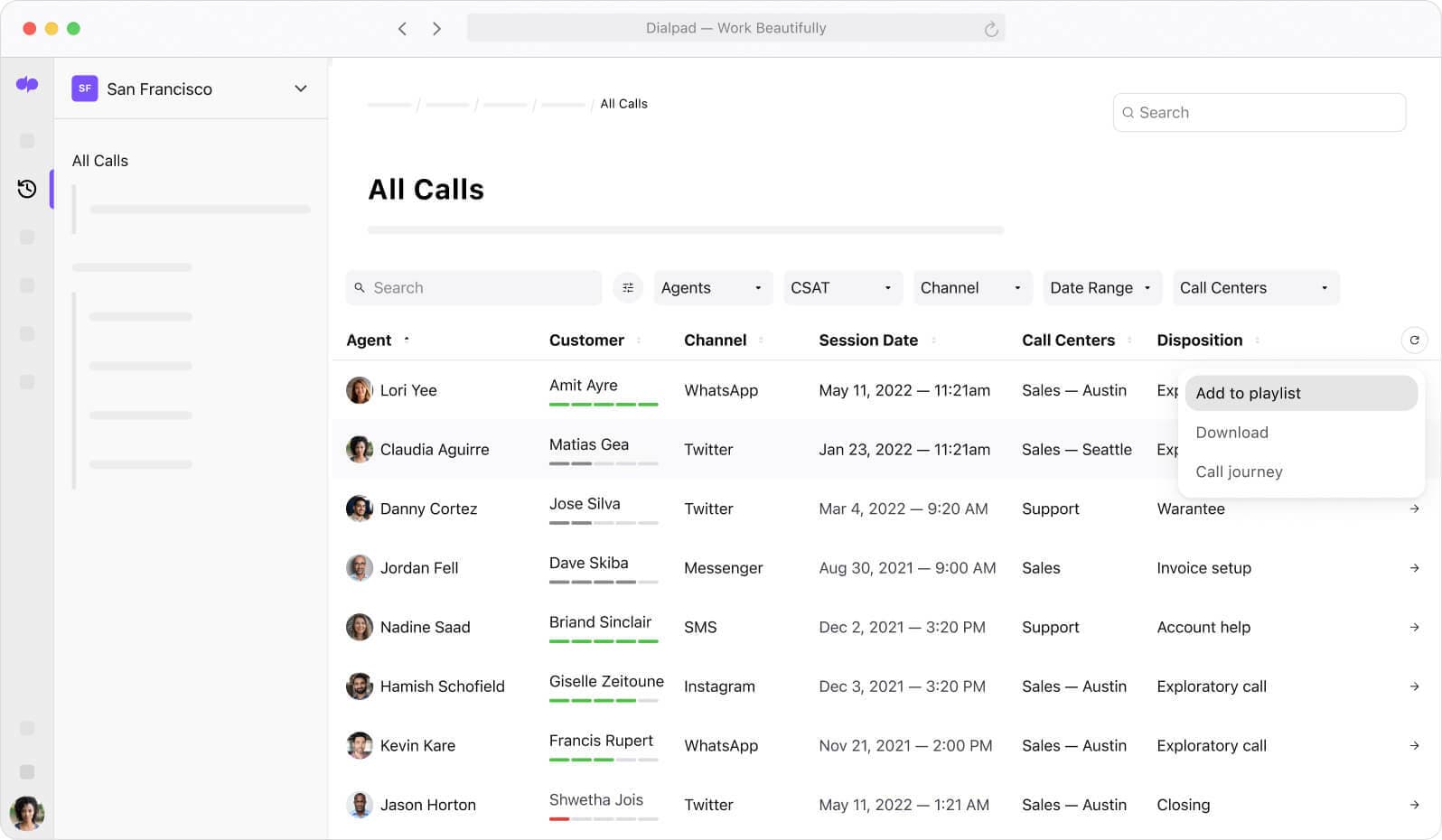
Task: Go back with browser arrow
Action: (x=402, y=29)
